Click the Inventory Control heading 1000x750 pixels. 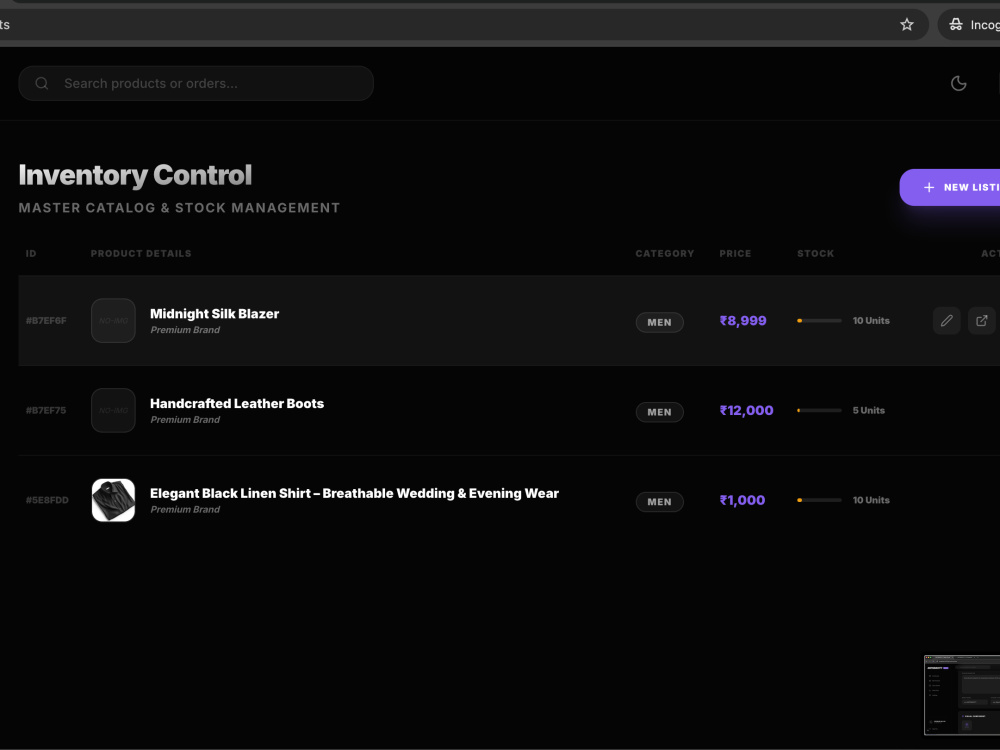point(135,175)
